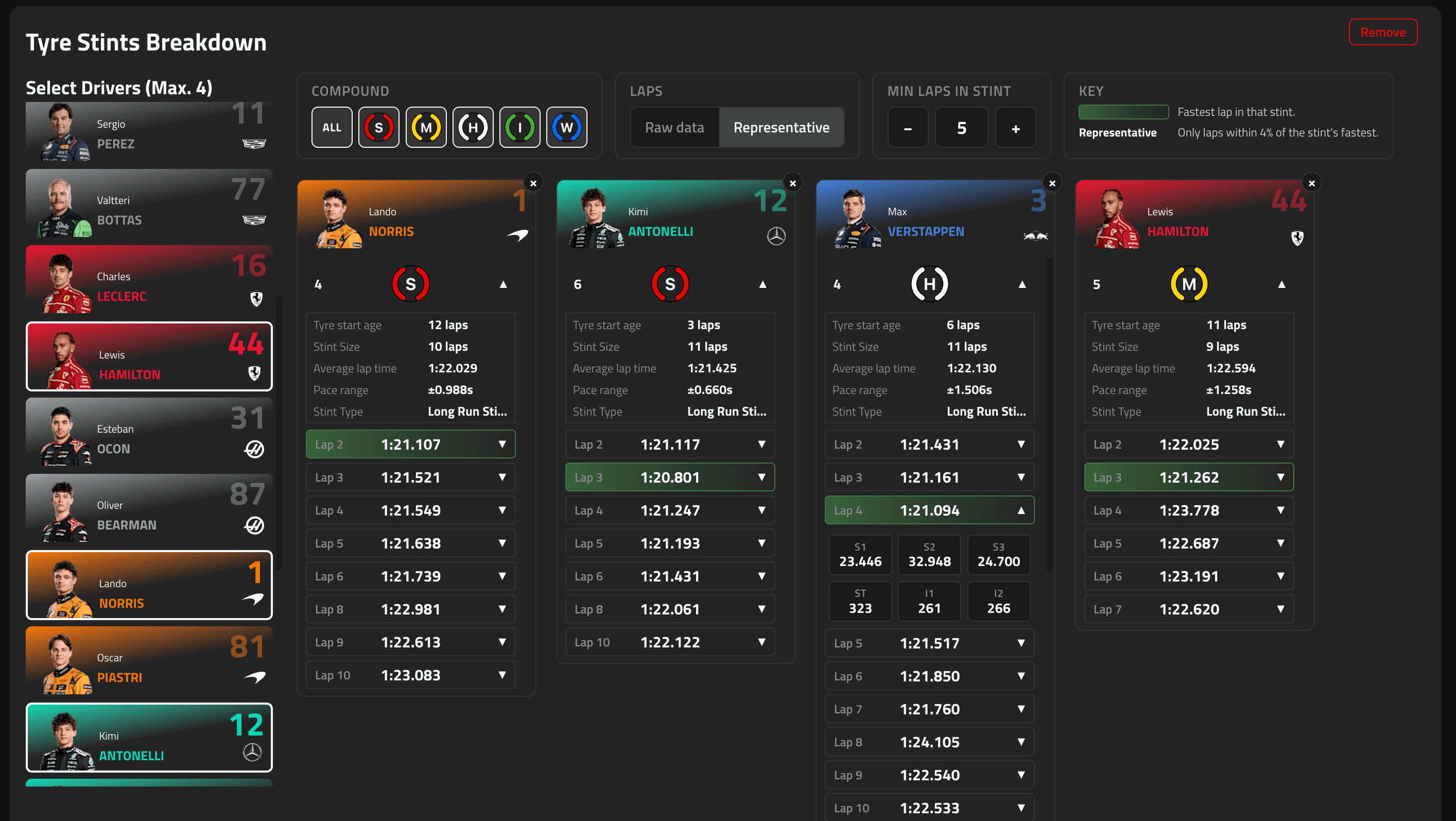Click Ferrari logo on Hamilton stint card
1456x821 pixels.
pos(1297,237)
